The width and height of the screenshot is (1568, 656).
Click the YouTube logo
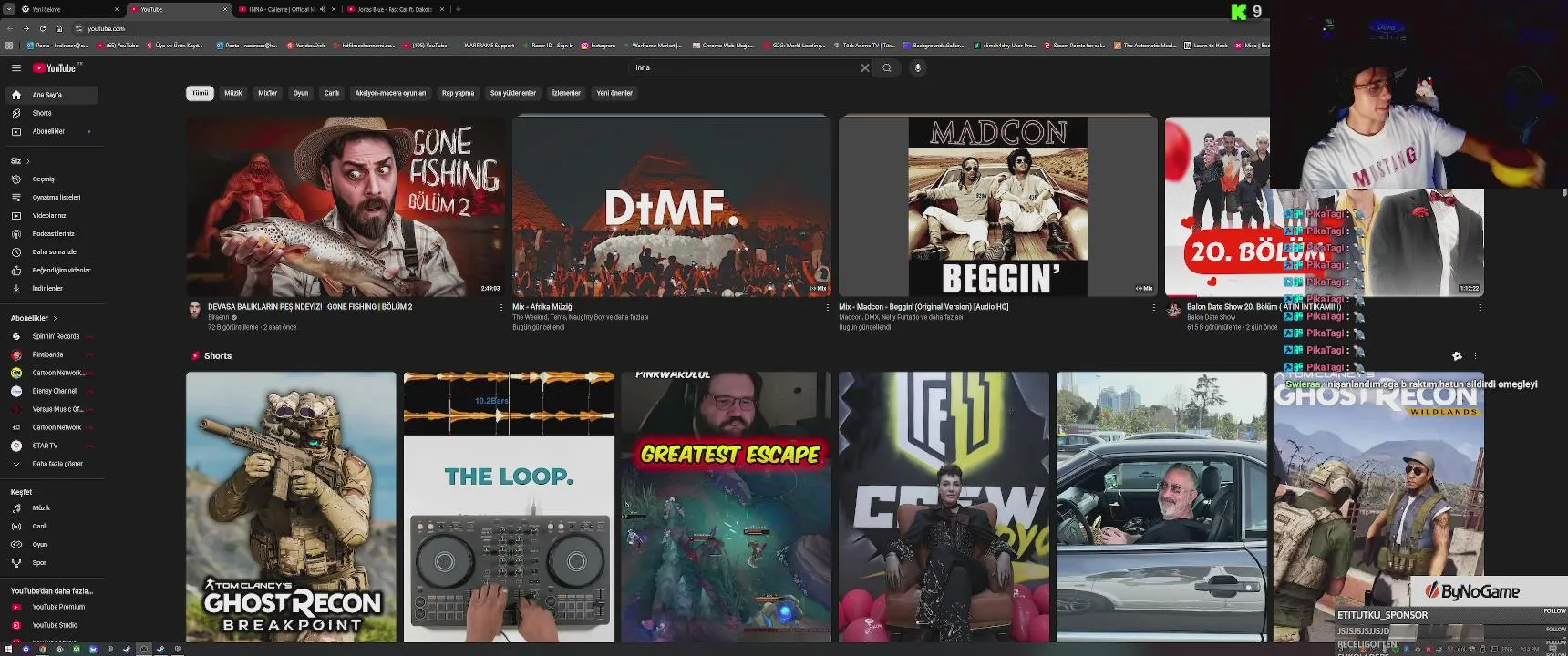click(x=57, y=68)
